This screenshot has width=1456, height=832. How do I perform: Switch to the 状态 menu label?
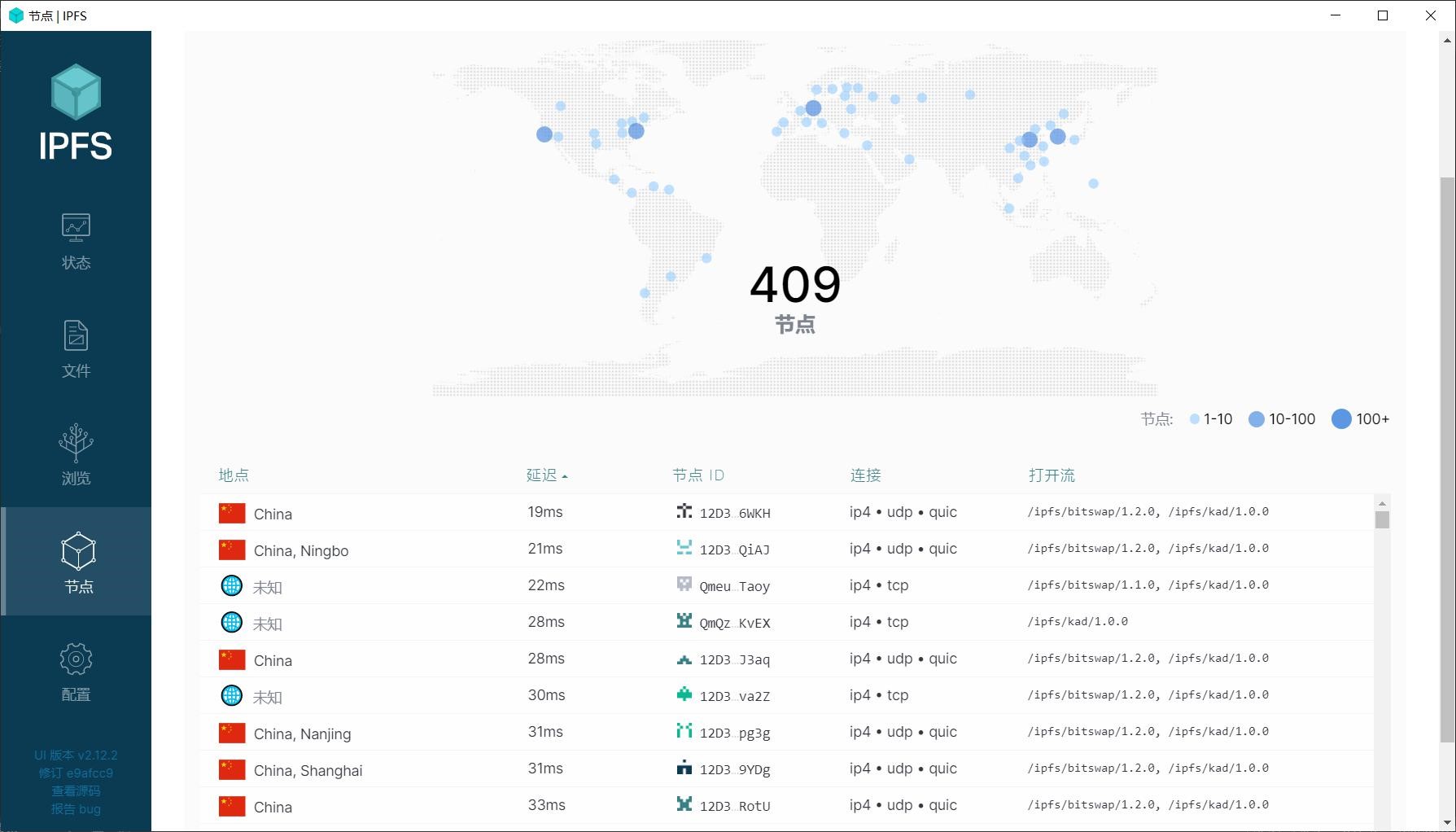(x=76, y=263)
